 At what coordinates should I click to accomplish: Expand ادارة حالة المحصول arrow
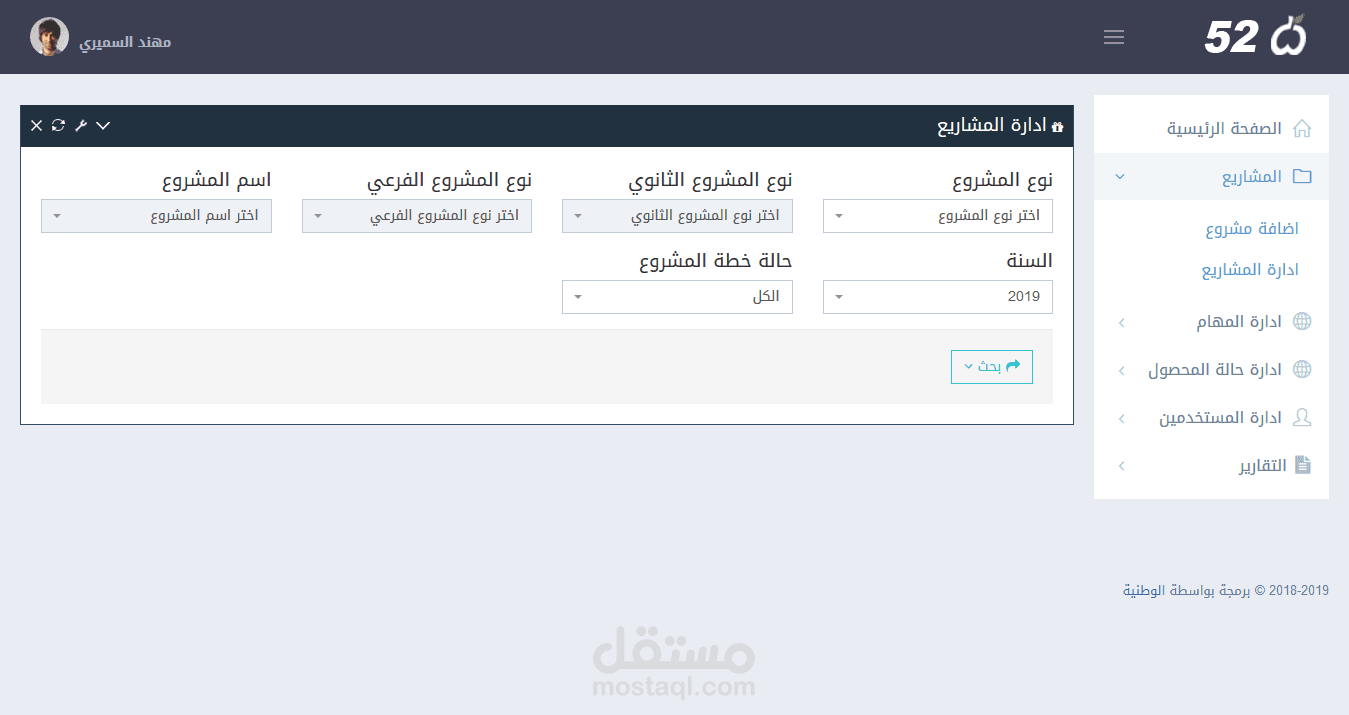[x=1120, y=370]
